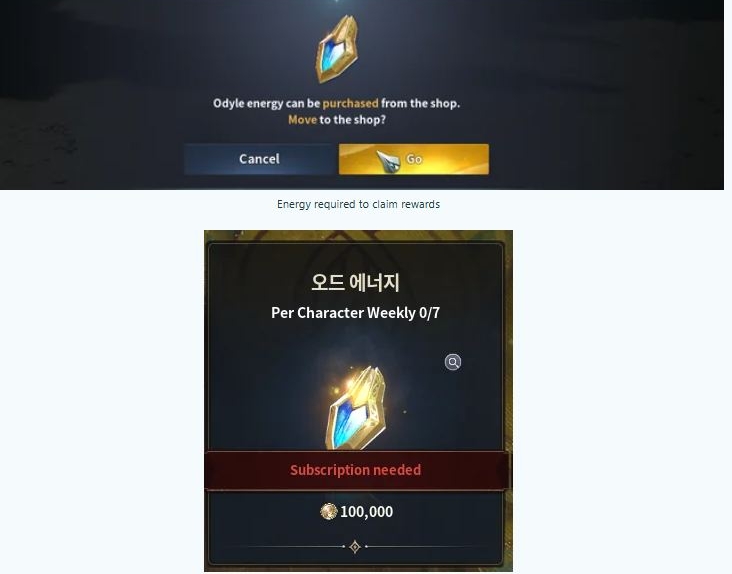The height and width of the screenshot is (574, 732).
Task: Click the magnifier icon on the shop card
Action: [x=452, y=362]
